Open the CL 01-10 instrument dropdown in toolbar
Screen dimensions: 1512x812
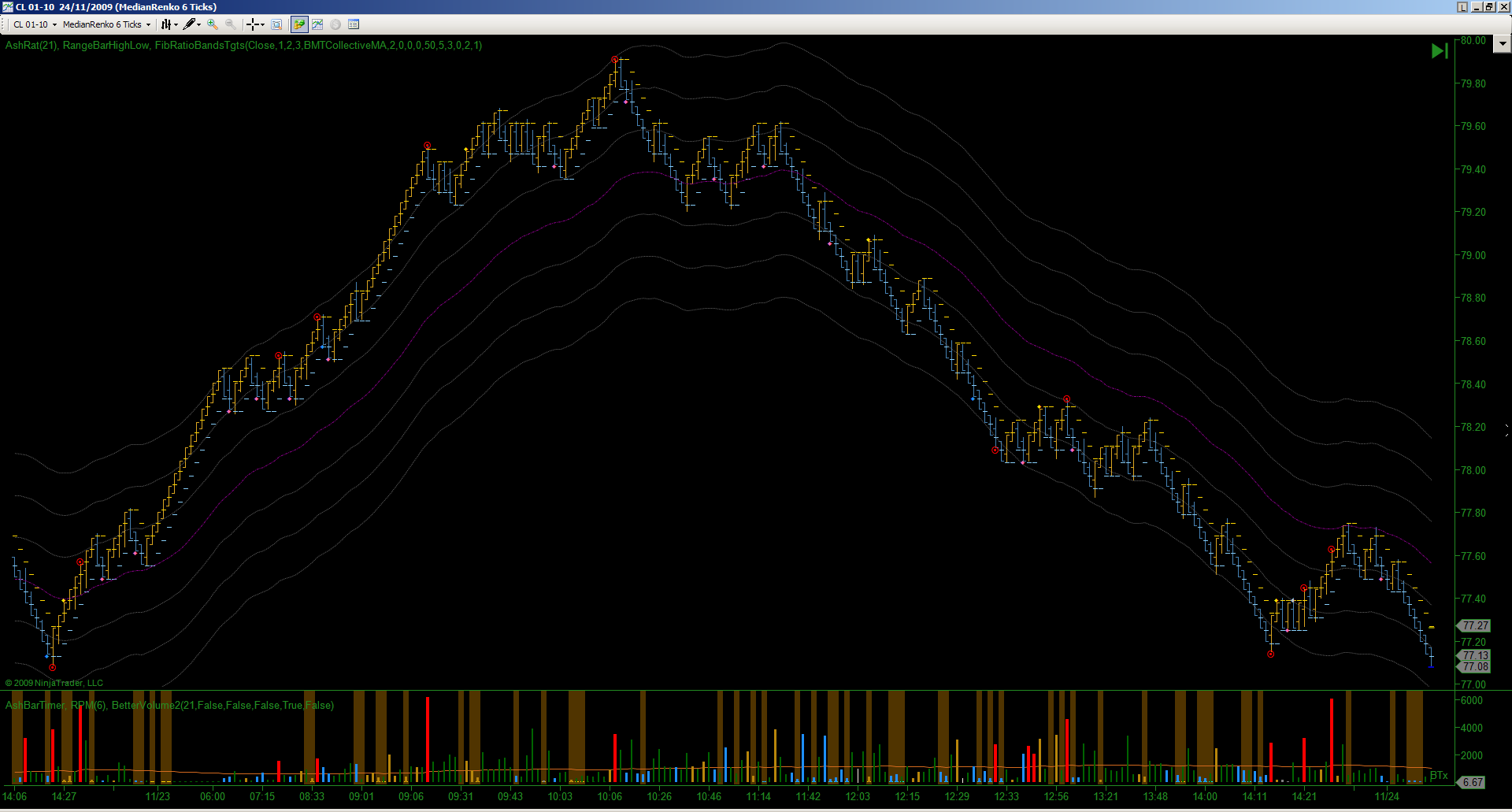click(x=35, y=24)
